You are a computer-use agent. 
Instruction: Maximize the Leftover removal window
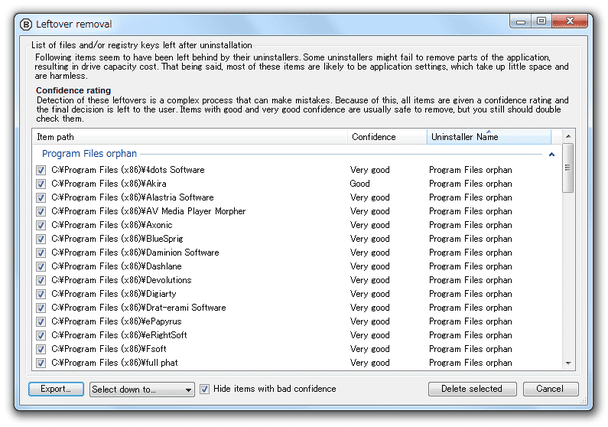click(541, 21)
